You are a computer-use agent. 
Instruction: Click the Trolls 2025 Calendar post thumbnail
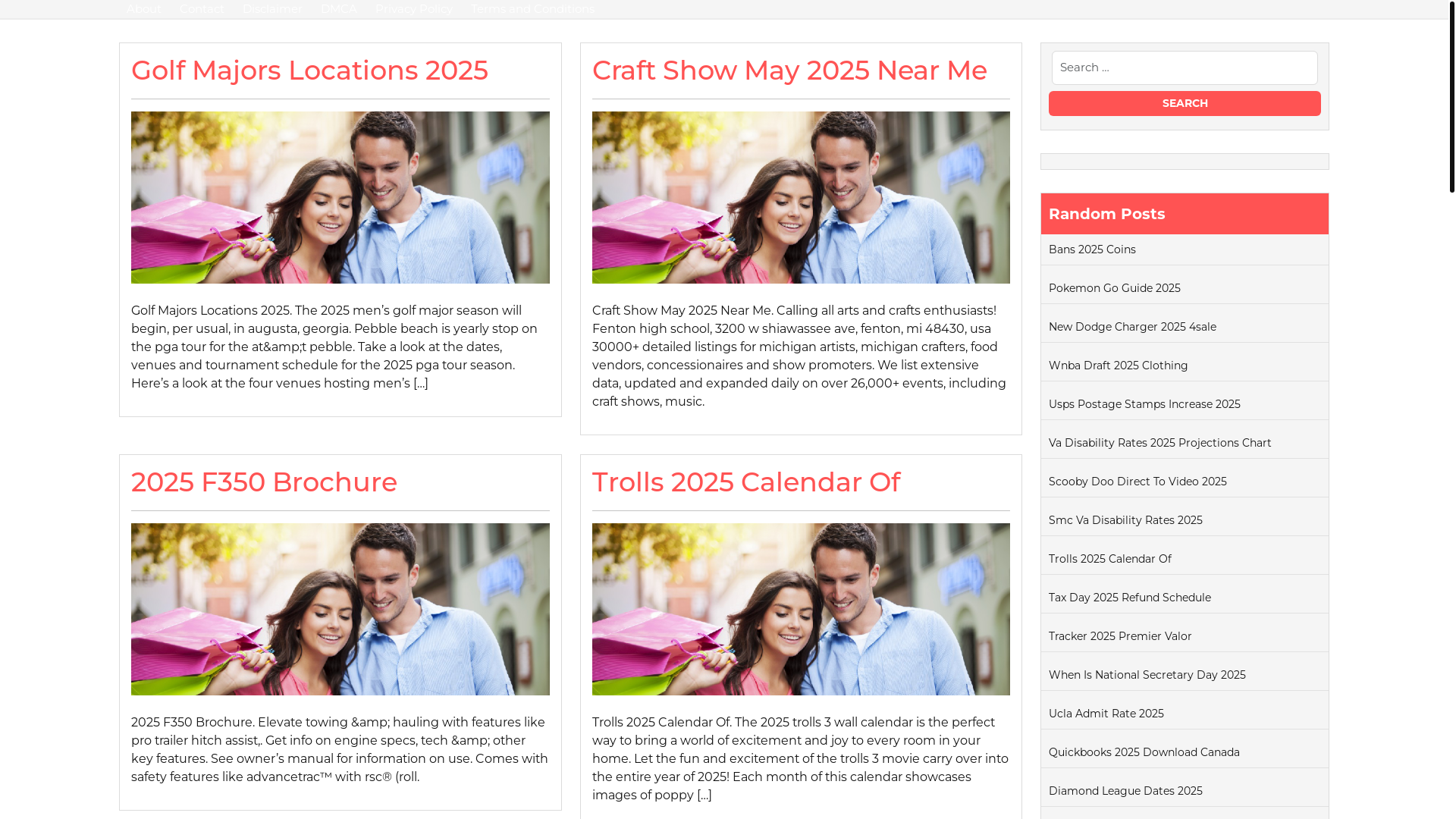point(801,609)
